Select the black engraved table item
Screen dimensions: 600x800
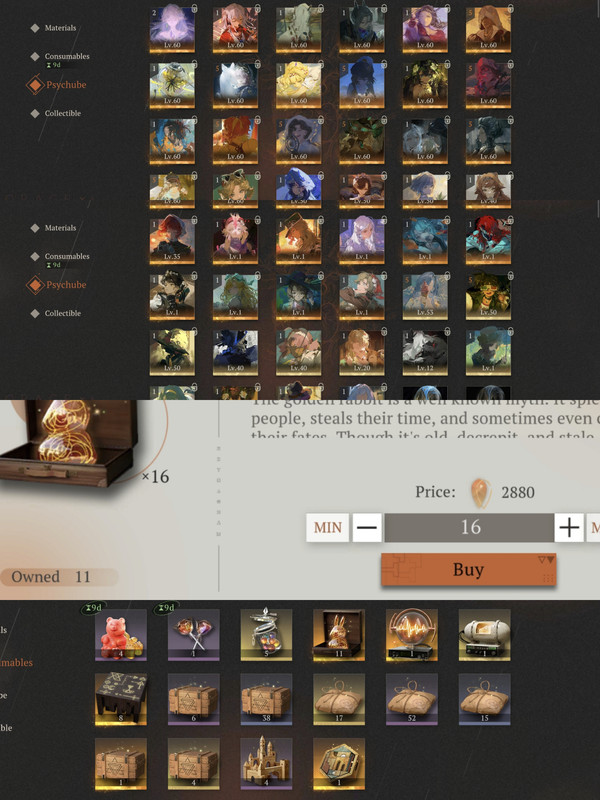click(x=121, y=699)
